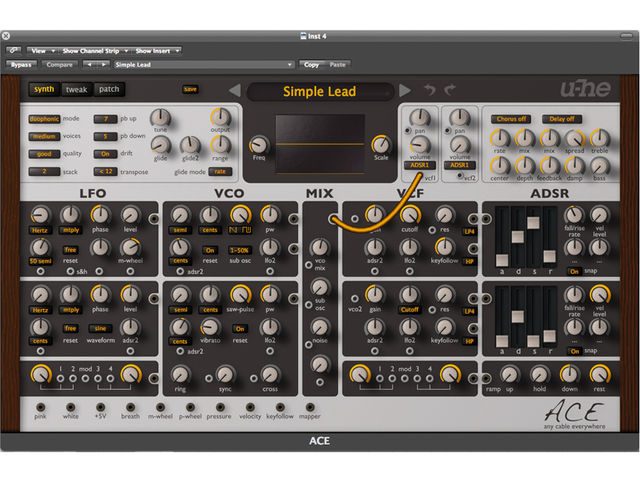Click the cross modulation knob

click(270, 375)
